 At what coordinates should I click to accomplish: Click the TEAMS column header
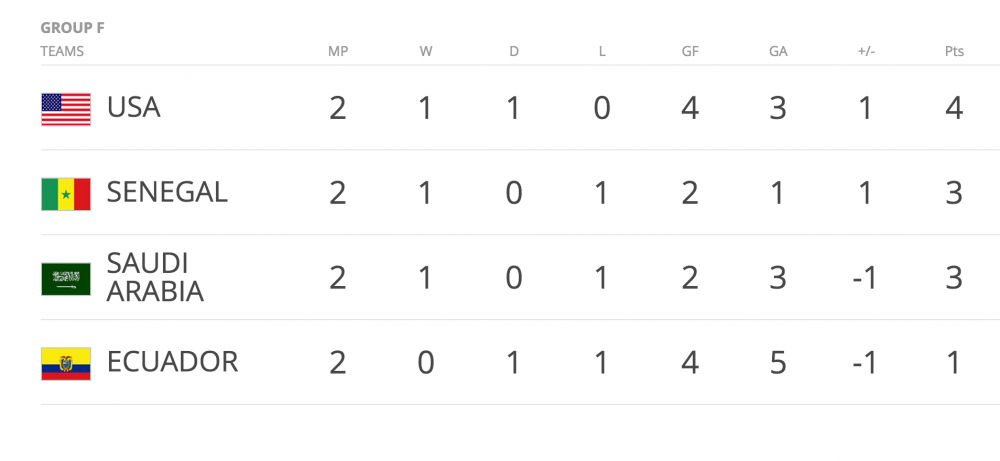coord(62,51)
